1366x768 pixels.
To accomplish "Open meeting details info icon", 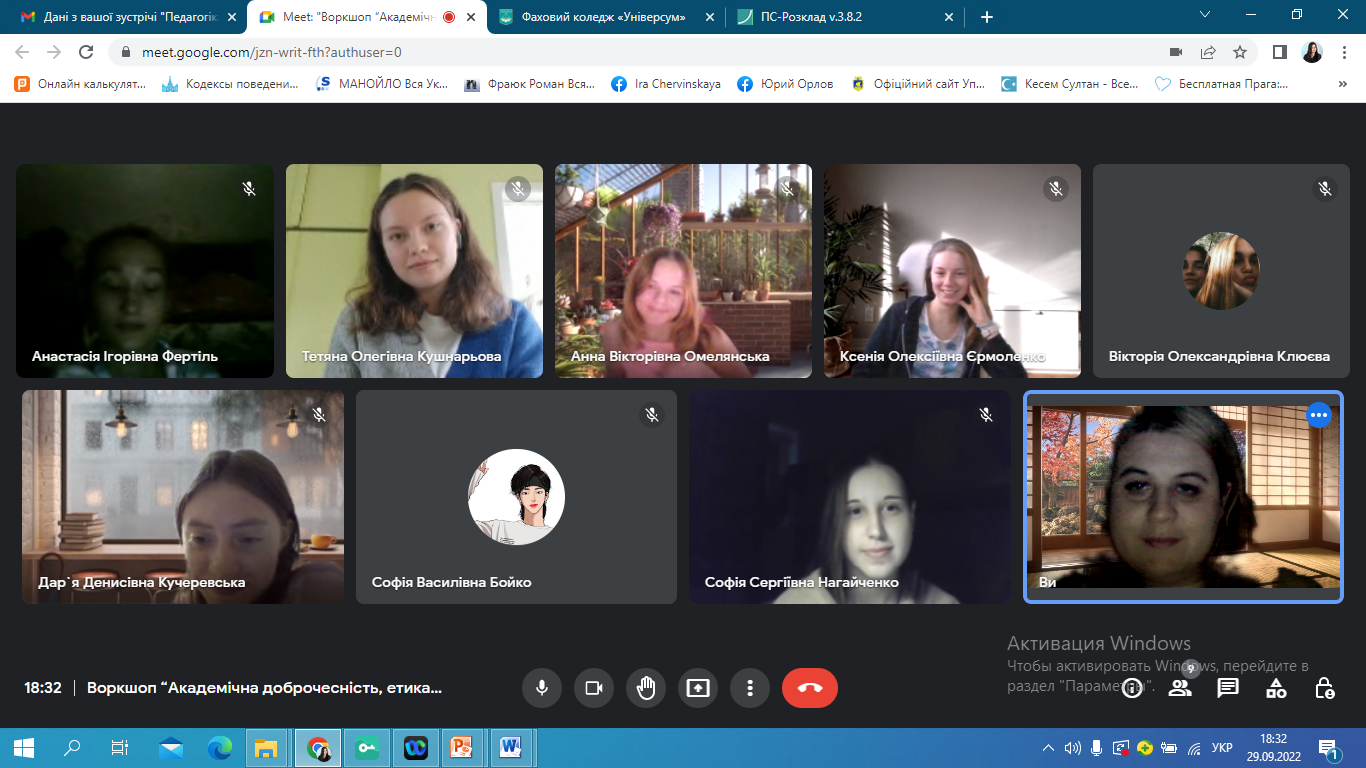I will [x=1132, y=688].
